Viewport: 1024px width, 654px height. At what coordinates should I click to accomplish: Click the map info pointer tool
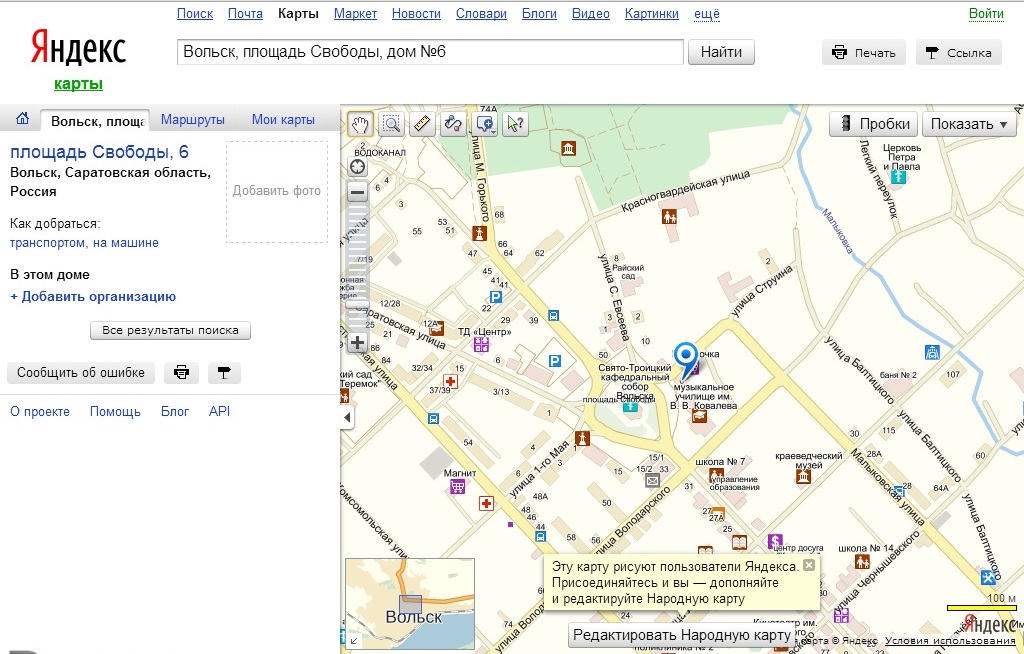(x=516, y=124)
